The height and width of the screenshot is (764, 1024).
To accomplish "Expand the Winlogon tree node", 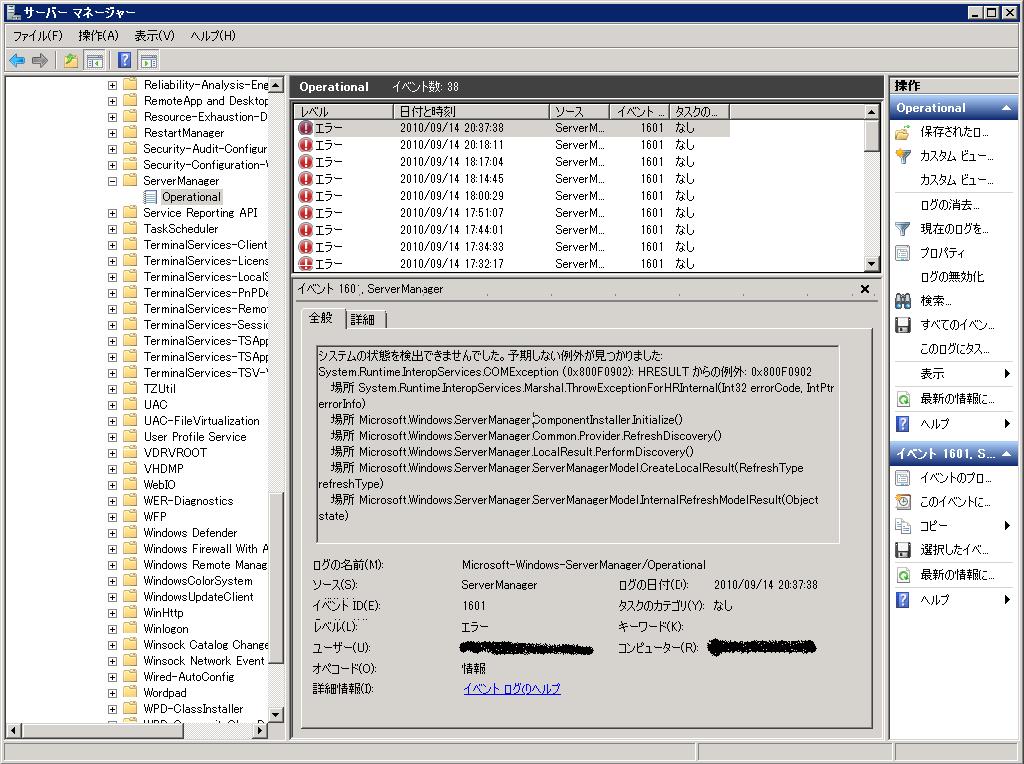I will (112, 629).
